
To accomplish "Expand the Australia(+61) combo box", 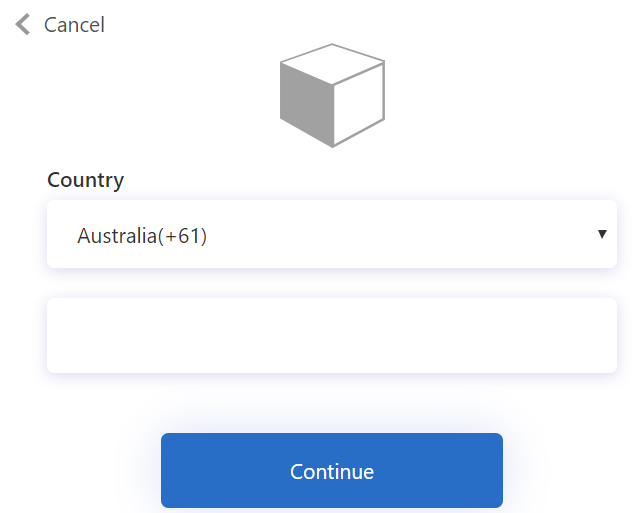I will click(x=331, y=235).
